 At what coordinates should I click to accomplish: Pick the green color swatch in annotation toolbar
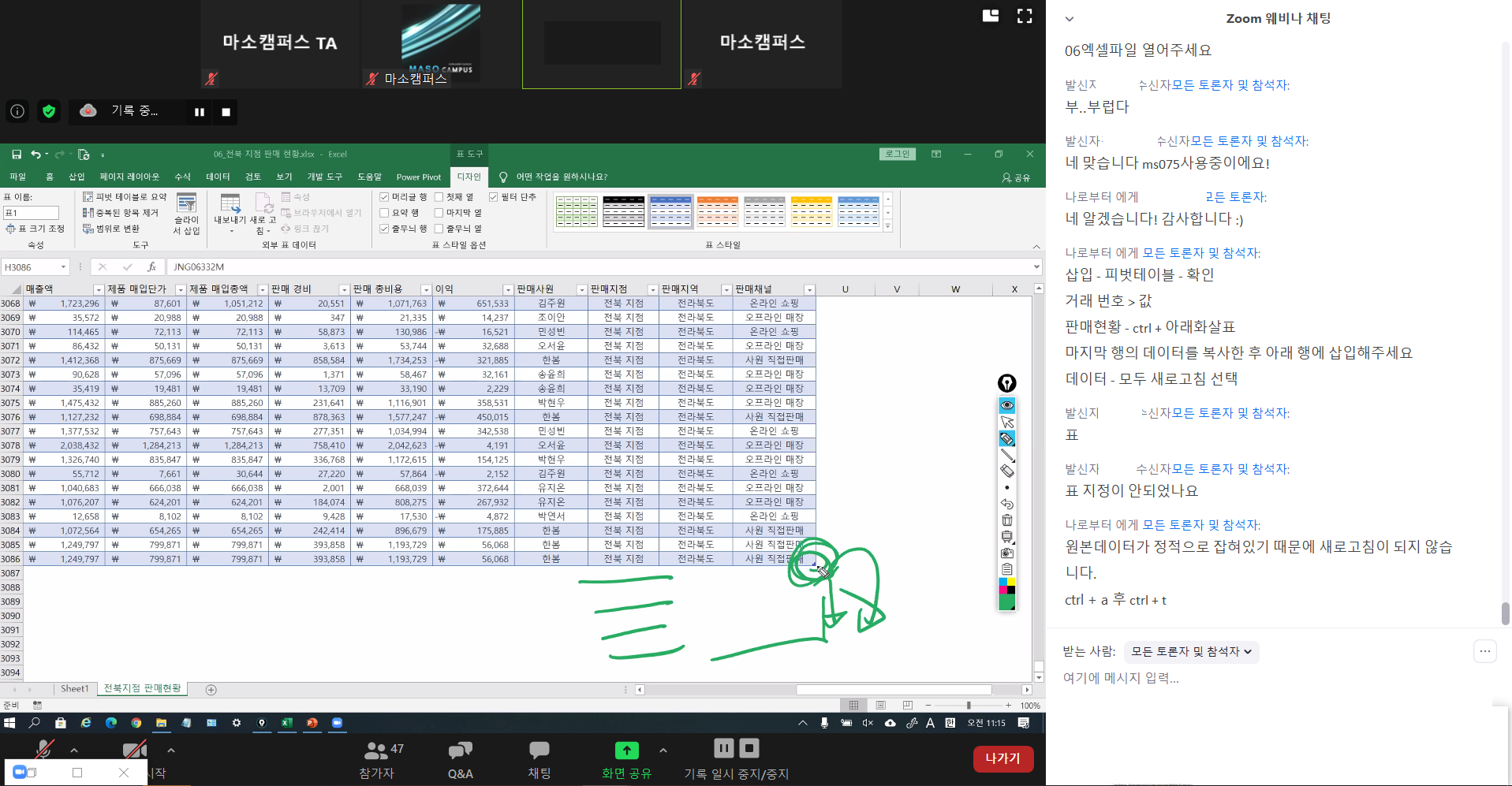click(1007, 603)
